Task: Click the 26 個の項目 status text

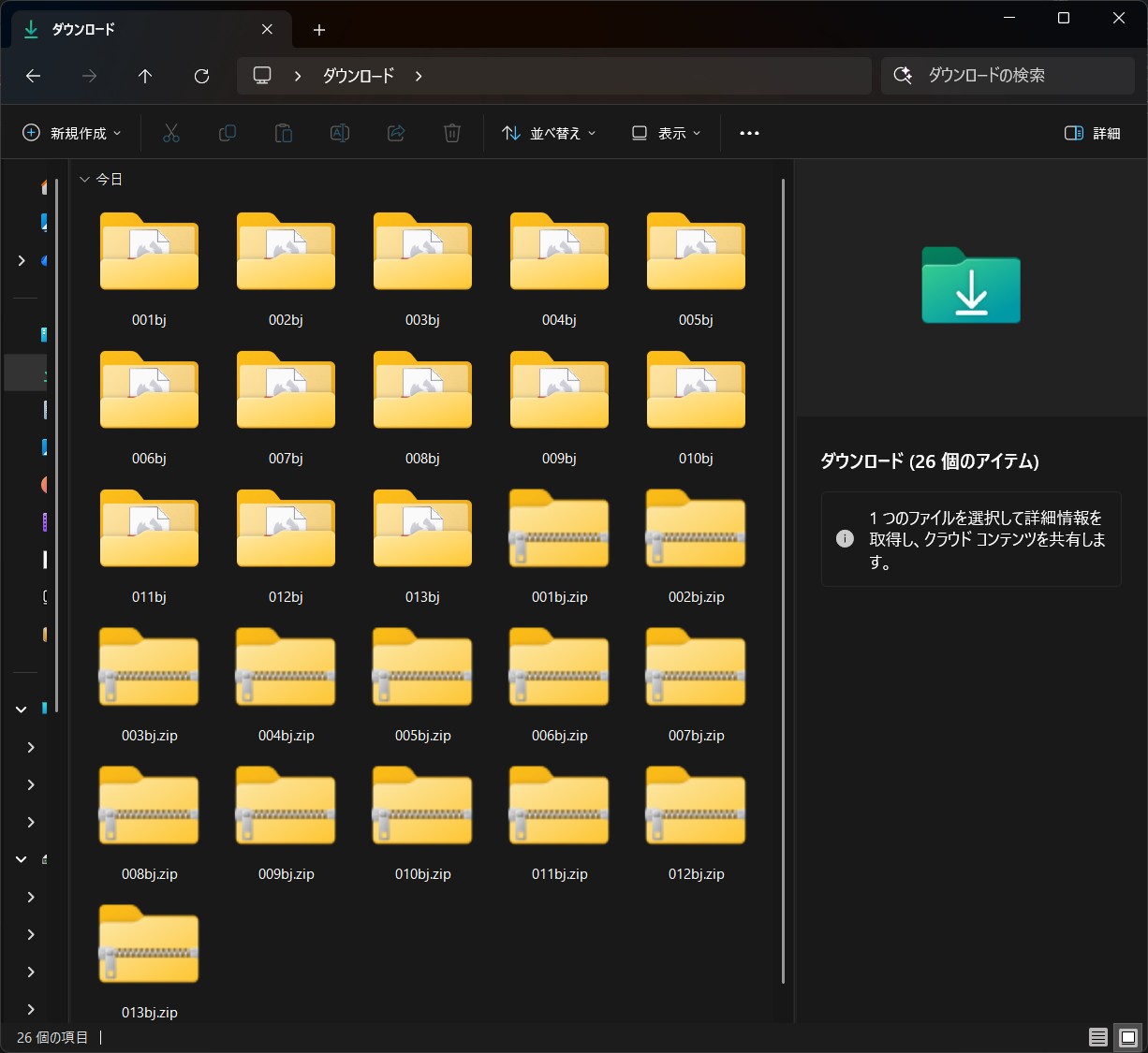Action: (52, 1037)
